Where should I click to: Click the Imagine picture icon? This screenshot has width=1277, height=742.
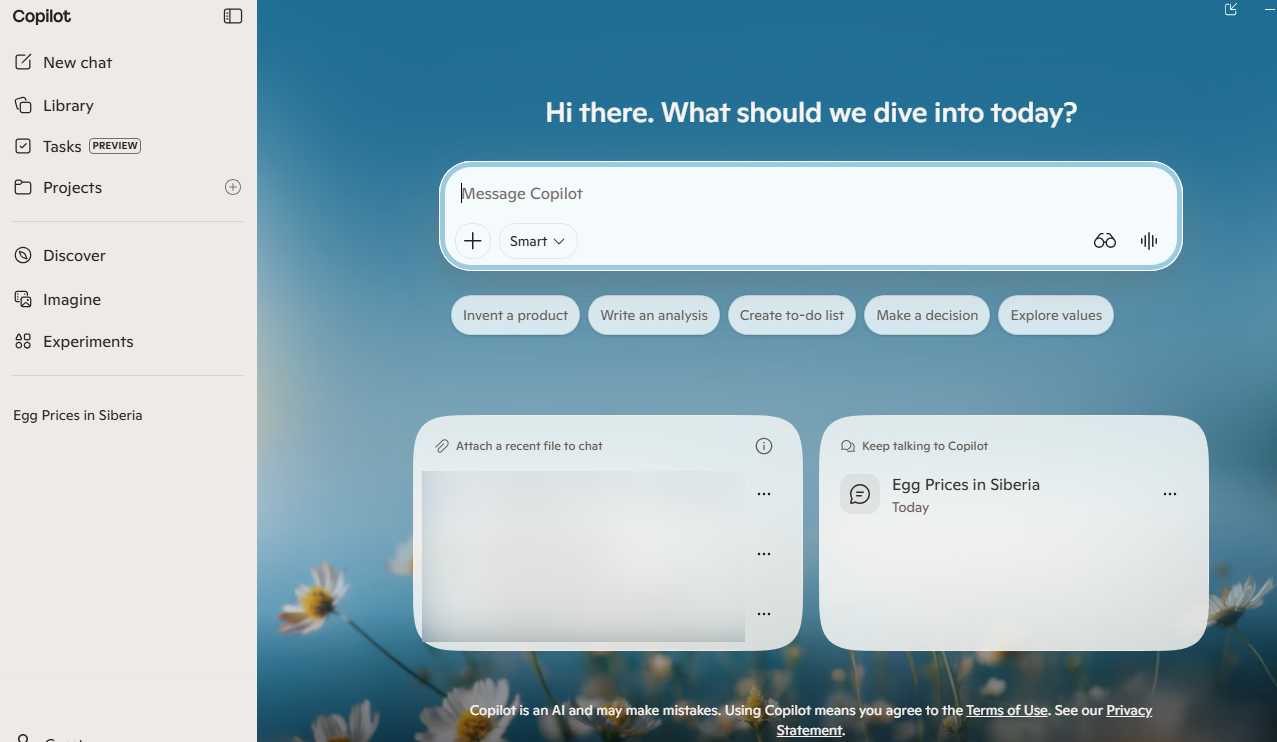click(23, 299)
